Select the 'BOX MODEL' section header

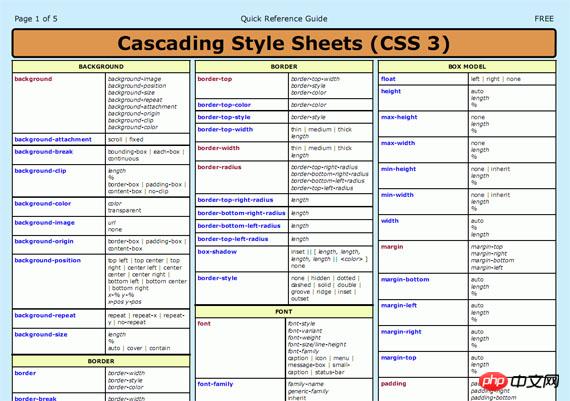coord(467,67)
